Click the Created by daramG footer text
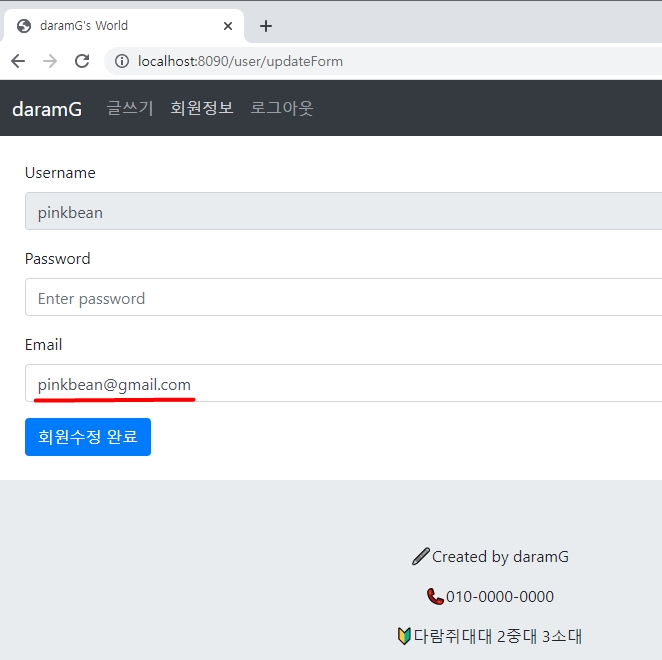The width and height of the screenshot is (662, 660). (x=500, y=557)
